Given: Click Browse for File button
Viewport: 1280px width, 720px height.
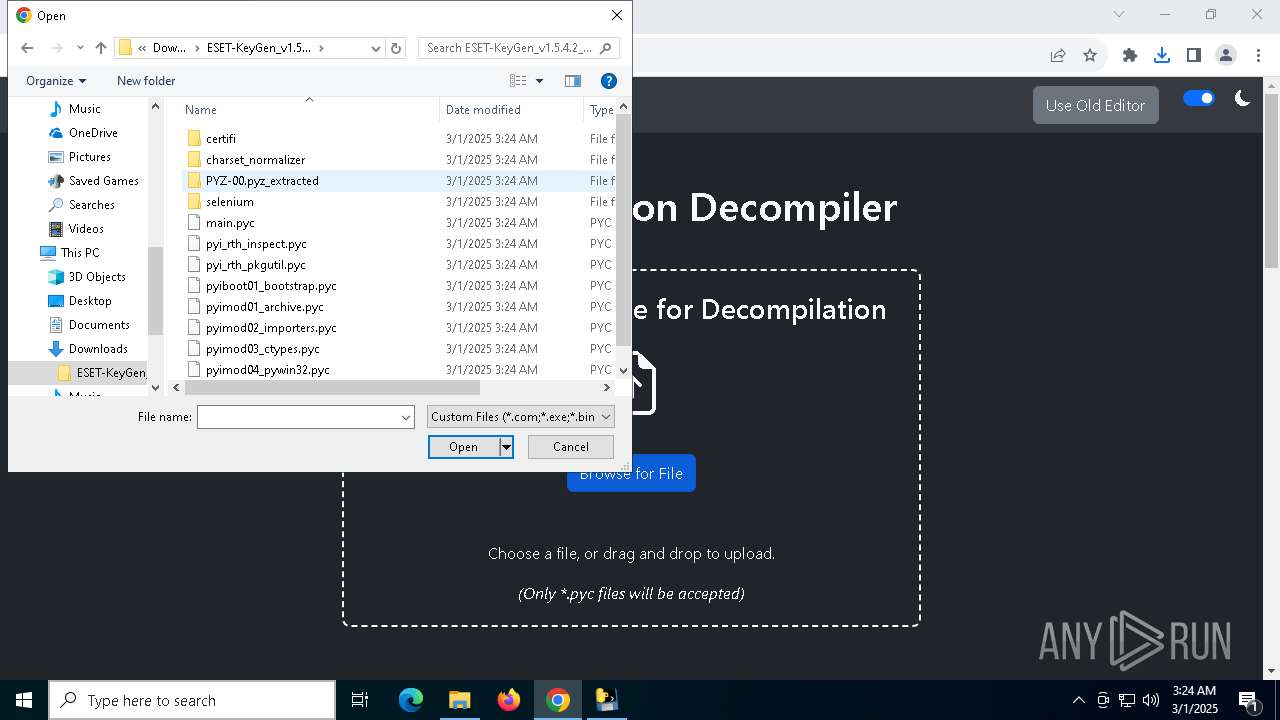Looking at the screenshot, I should click(x=631, y=473).
